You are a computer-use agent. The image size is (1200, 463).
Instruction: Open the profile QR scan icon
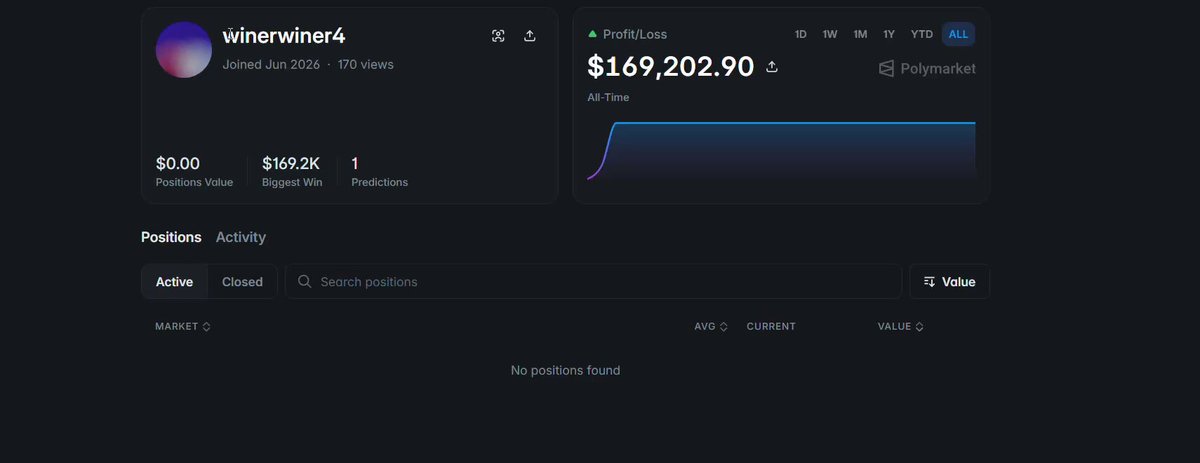point(498,36)
